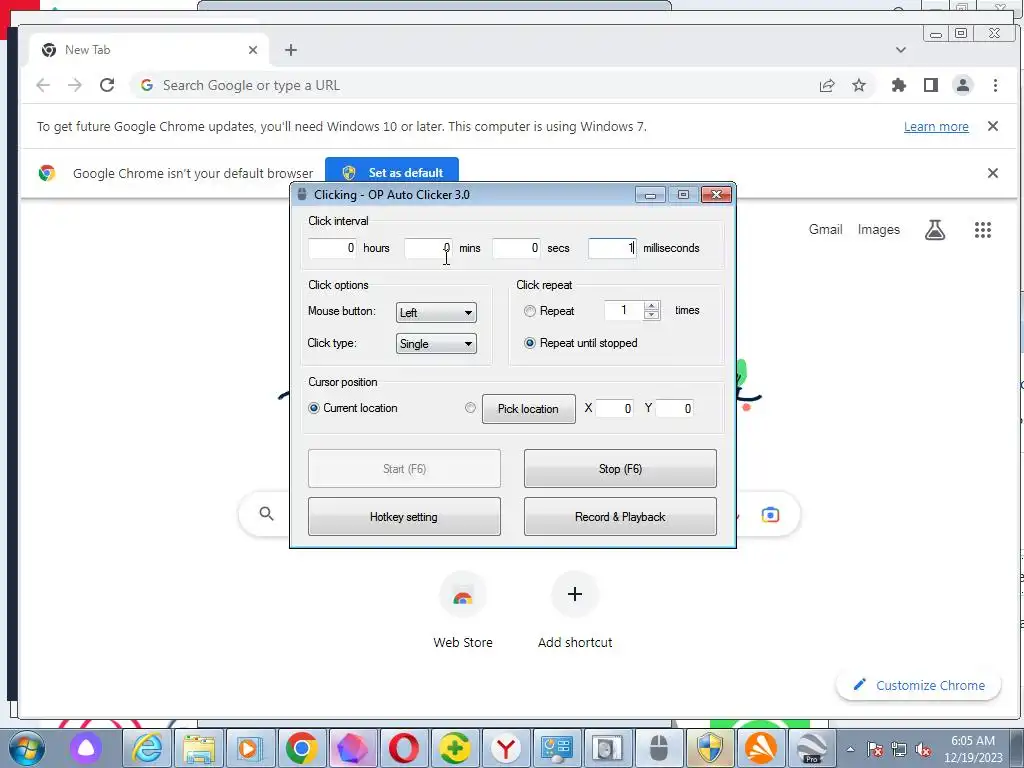This screenshot has height=768, width=1024.
Task: Click Set as default button
Action: [x=392, y=172]
